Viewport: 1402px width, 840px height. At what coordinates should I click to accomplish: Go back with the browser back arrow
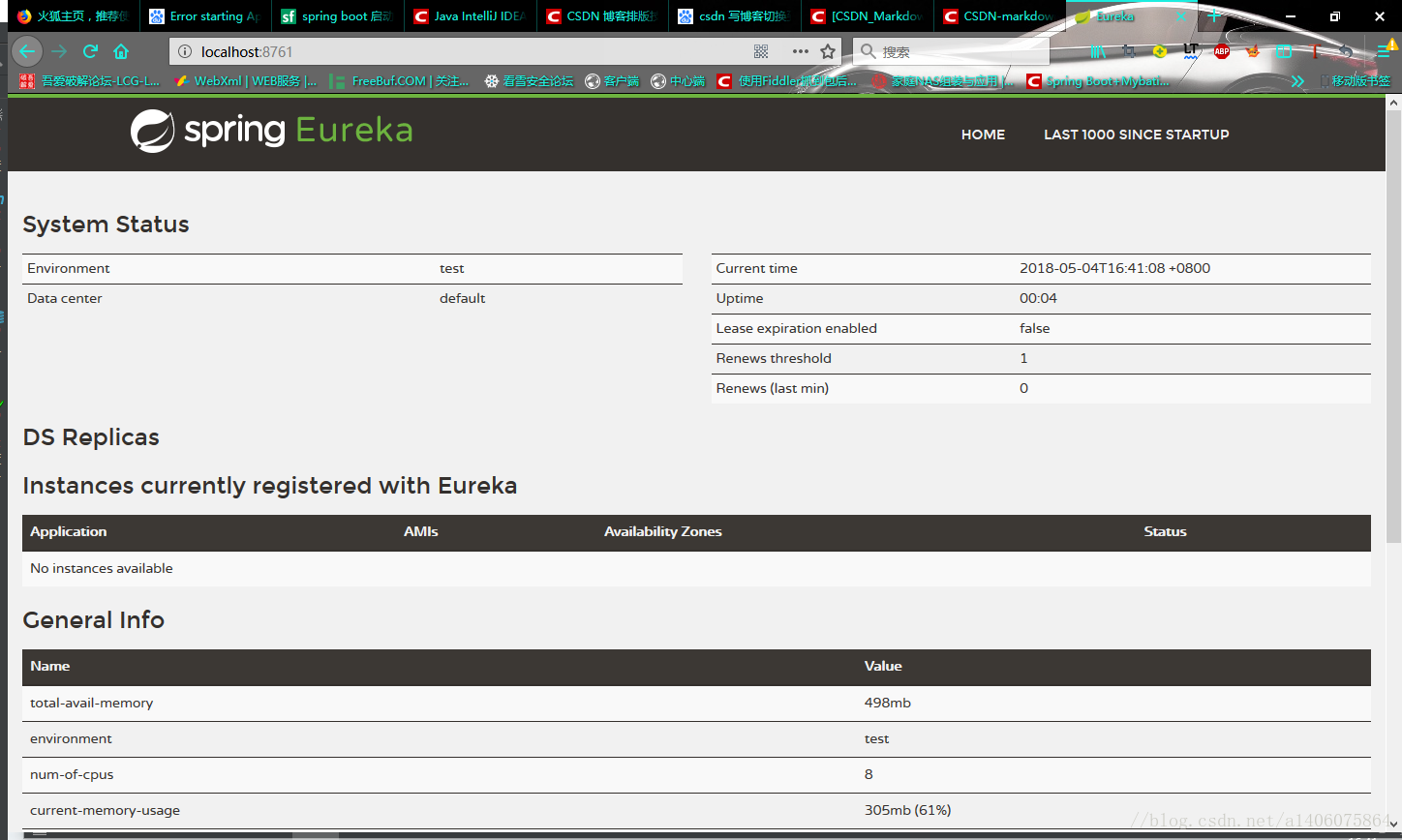(27, 51)
